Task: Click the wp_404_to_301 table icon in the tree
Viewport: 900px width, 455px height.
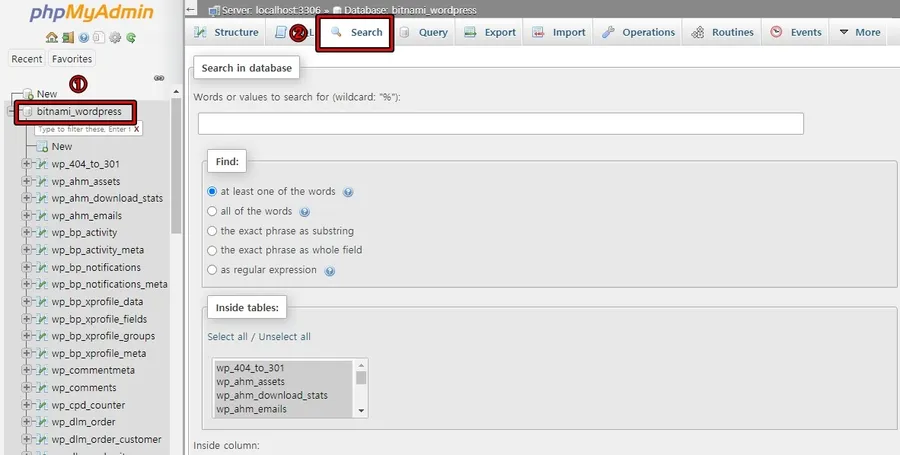Action: pyautogui.click(x=42, y=164)
